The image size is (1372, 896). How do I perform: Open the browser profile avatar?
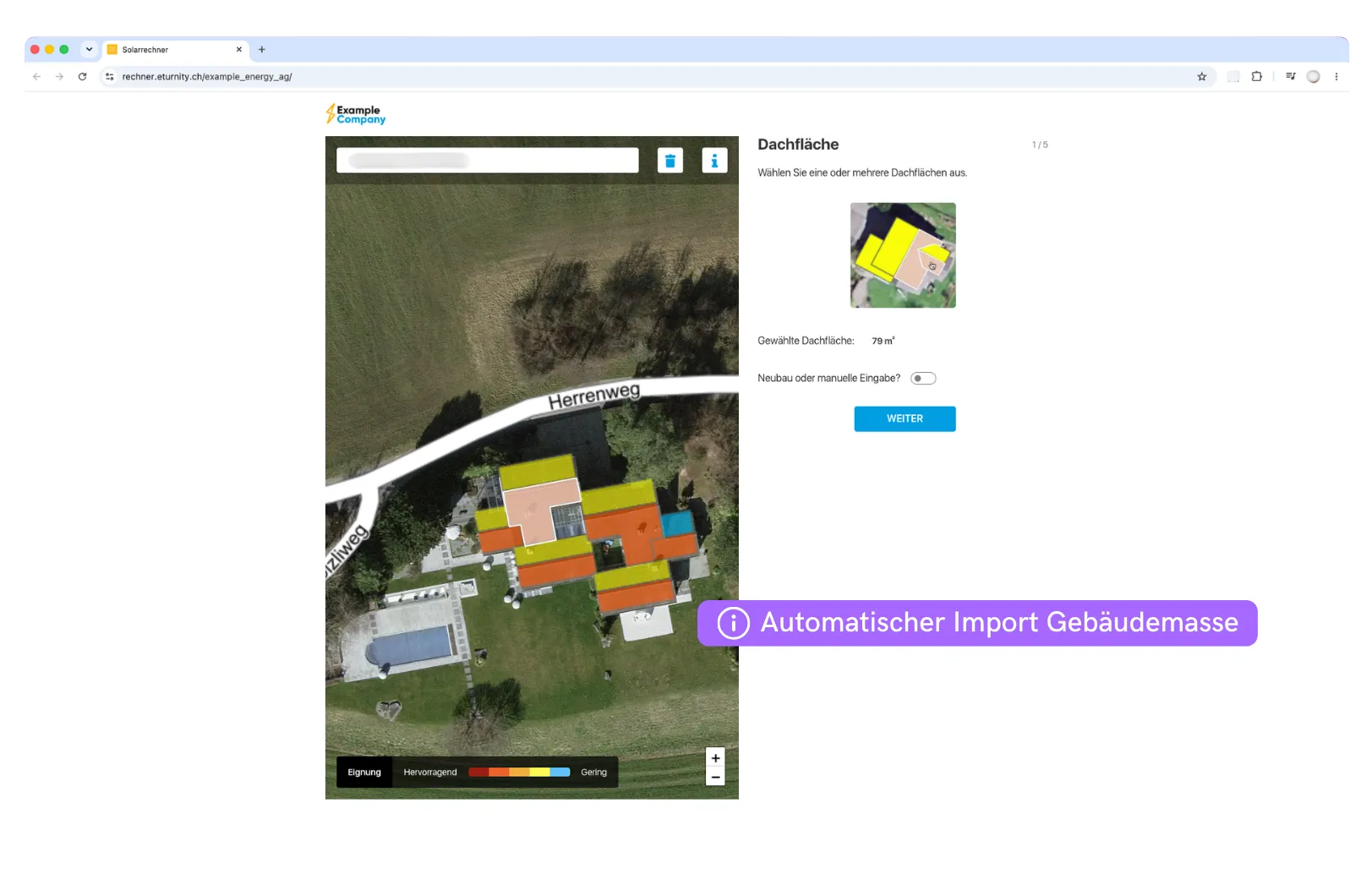[1313, 76]
